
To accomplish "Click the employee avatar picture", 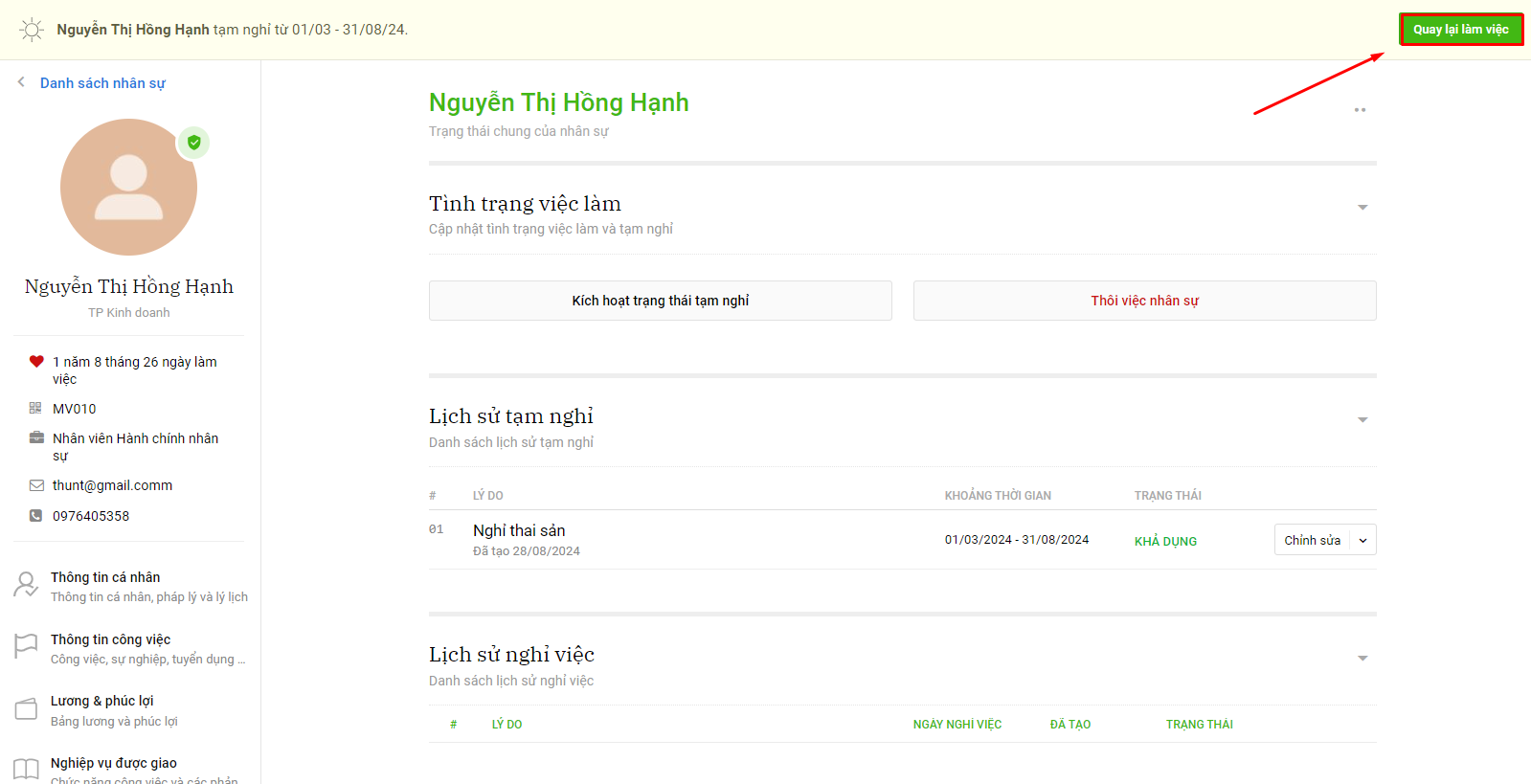I will 128,187.
